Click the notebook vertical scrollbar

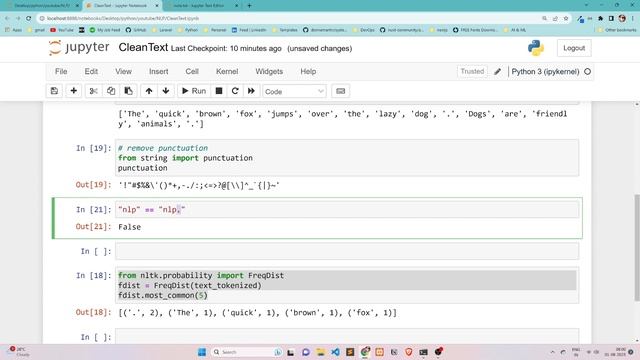[x=636, y=247]
